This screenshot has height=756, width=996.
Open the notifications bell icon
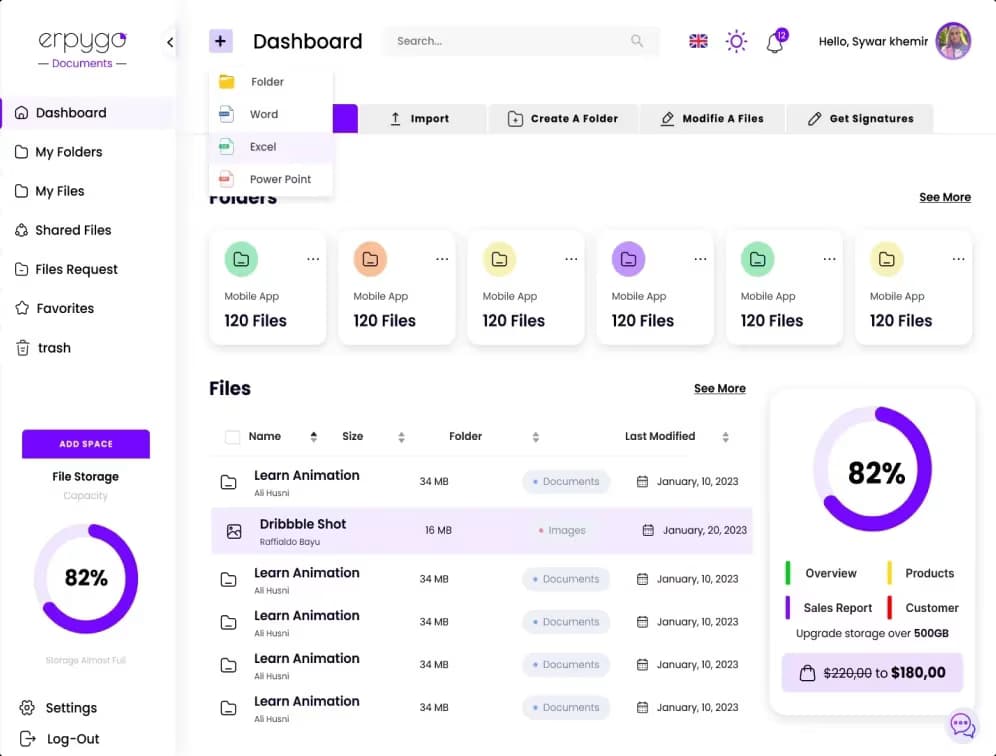(774, 42)
